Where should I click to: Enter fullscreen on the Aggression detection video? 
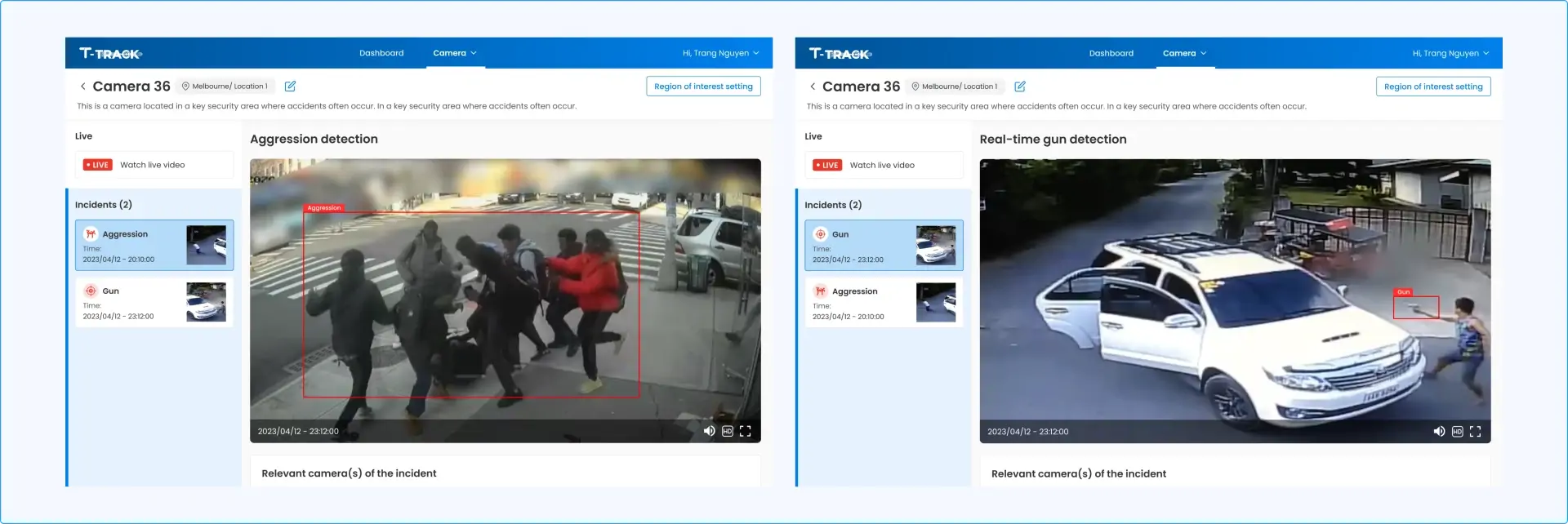coord(745,431)
